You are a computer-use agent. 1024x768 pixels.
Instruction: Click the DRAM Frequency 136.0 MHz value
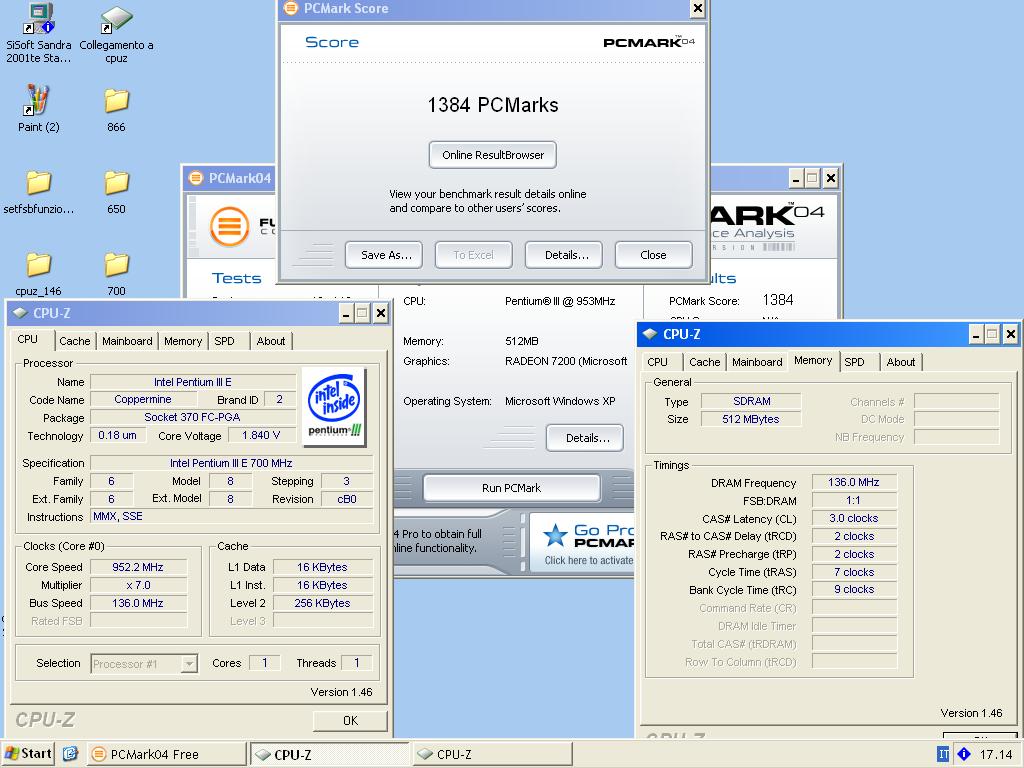(x=854, y=482)
